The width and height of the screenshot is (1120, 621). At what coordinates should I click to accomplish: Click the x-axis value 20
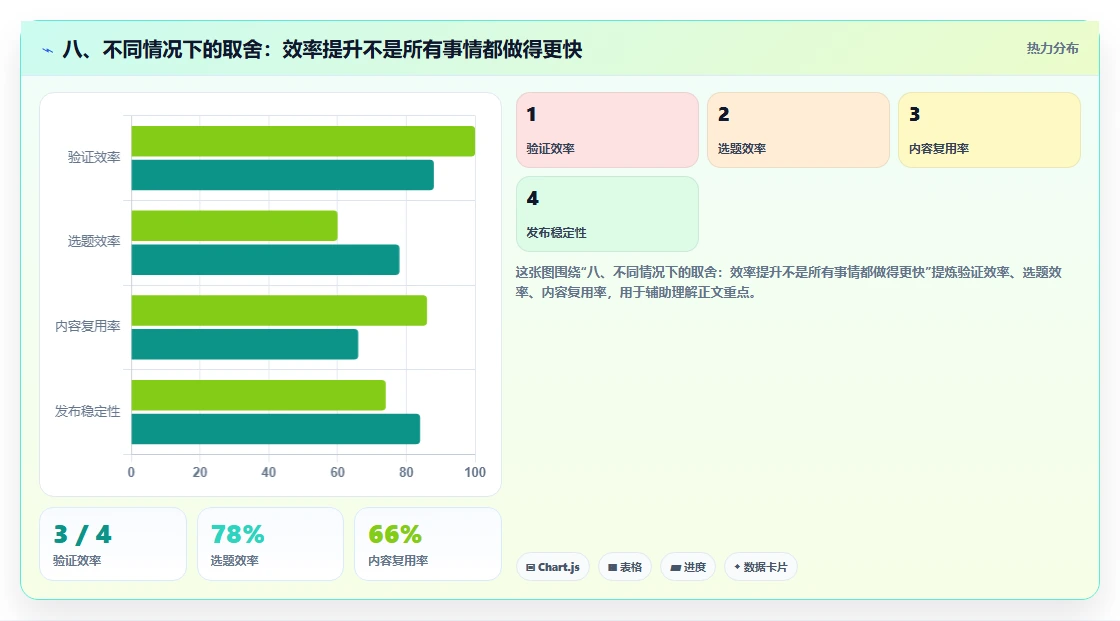point(200,472)
